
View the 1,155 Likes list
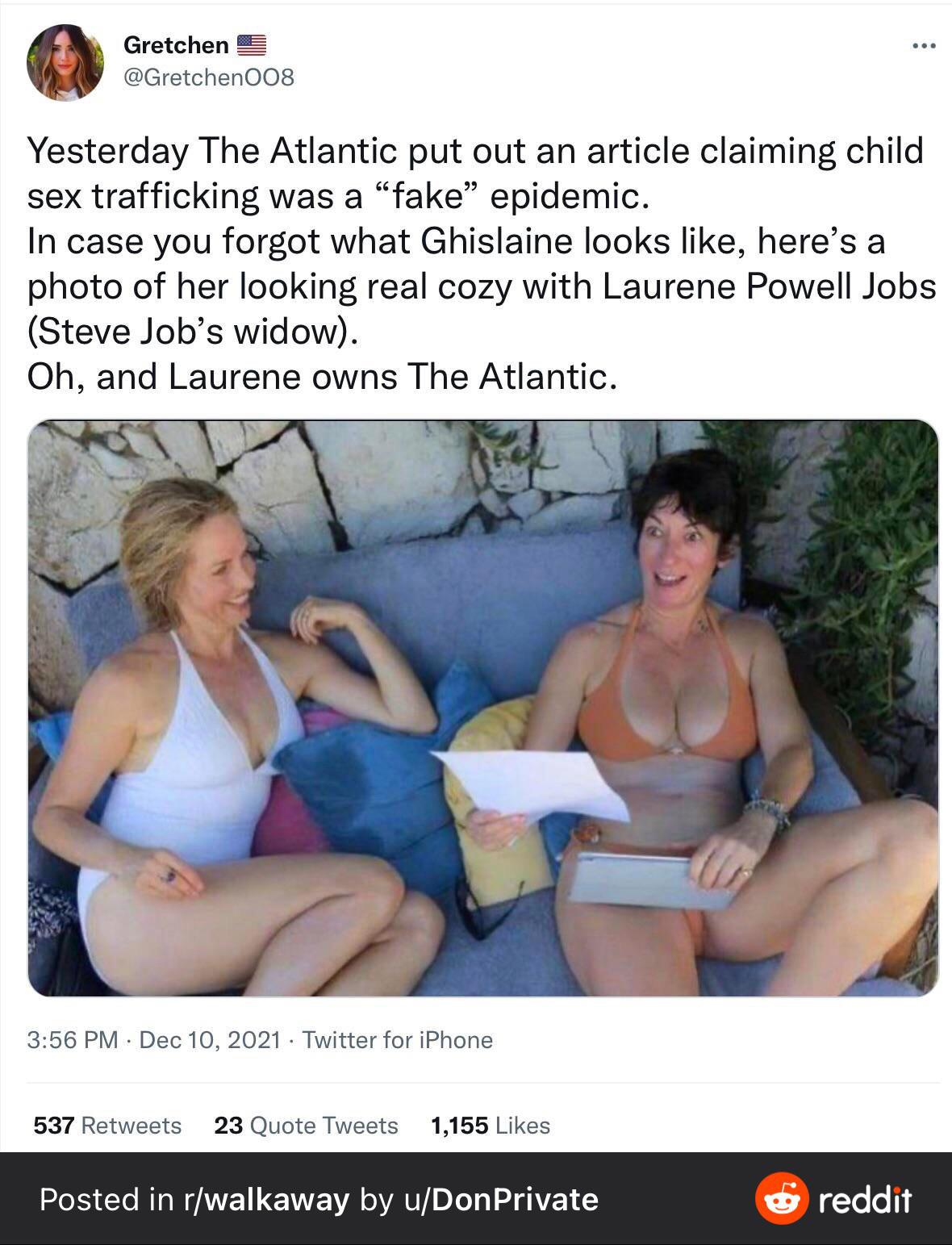pos(491,1125)
